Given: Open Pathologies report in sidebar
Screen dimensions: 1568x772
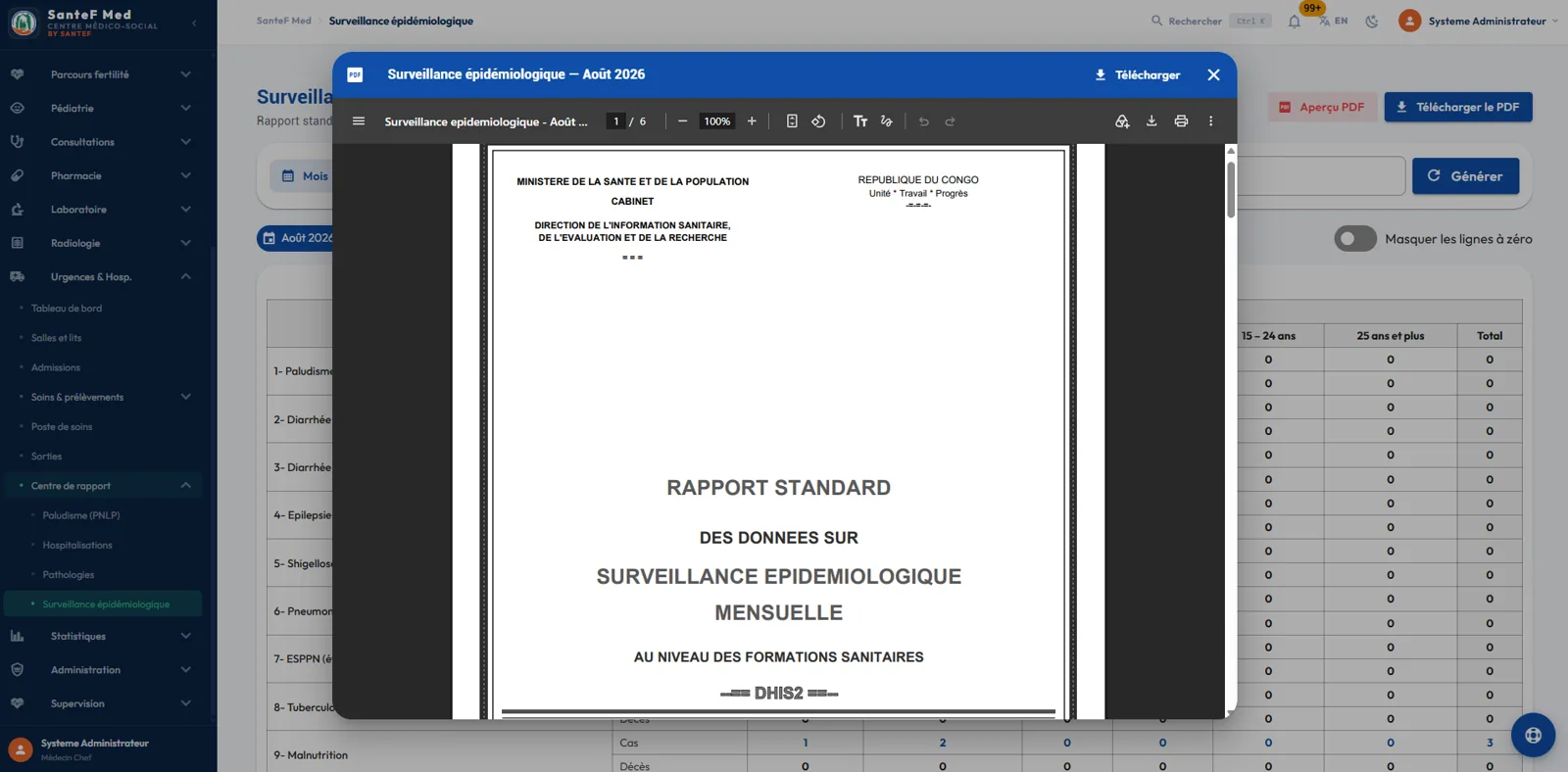Looking at the screenshot, I should pyautogui.click(x=69, y=575).
